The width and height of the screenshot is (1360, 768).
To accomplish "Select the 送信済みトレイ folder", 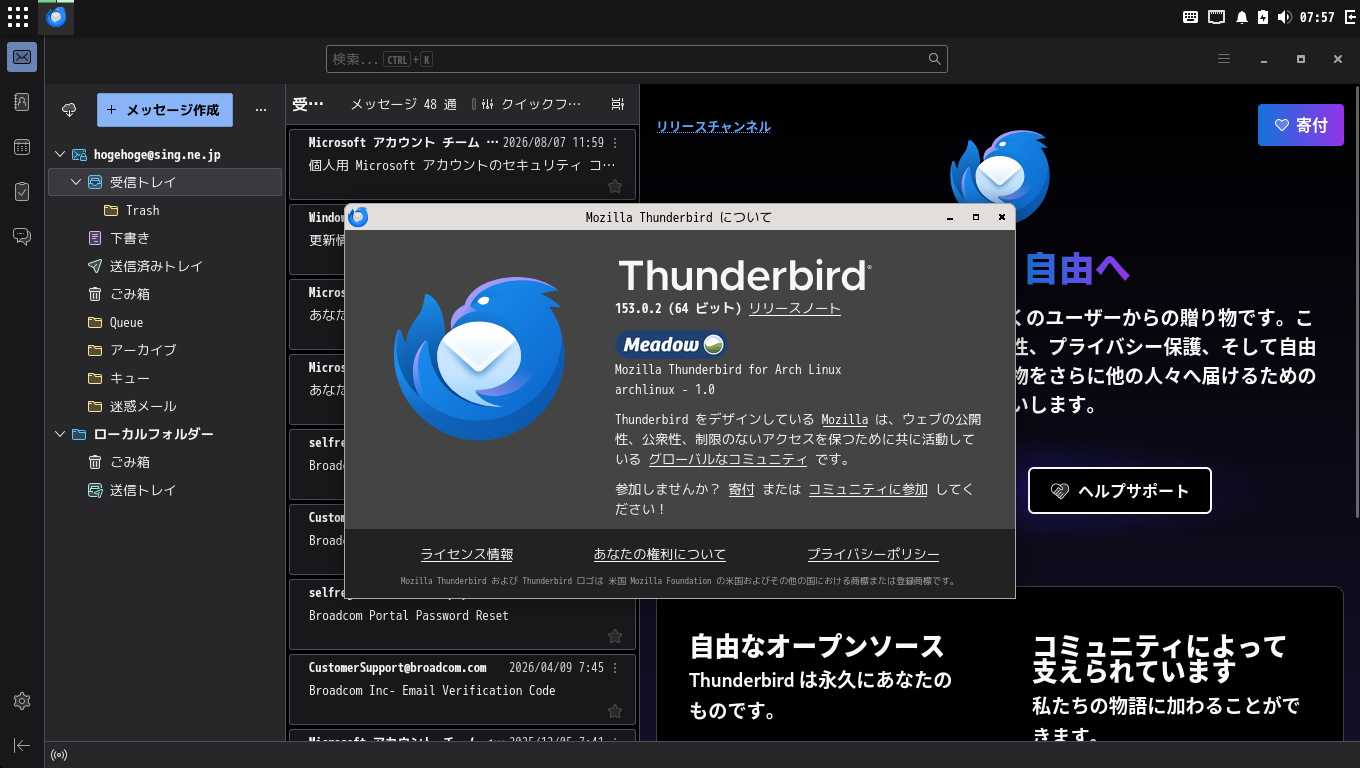I will (165, 266).
